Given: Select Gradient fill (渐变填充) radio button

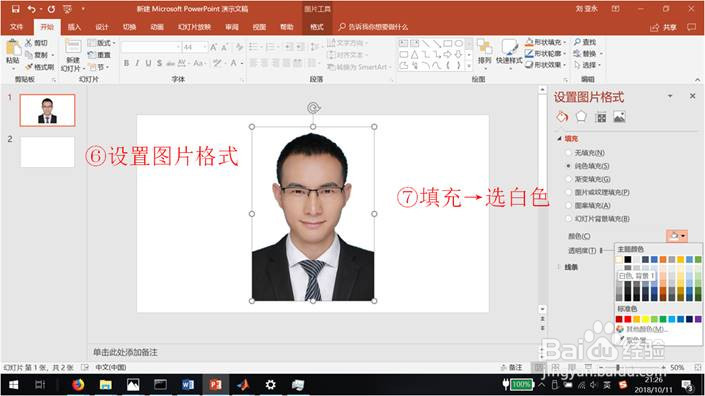Looking at the screenshot, I should click(x=568, y=179).
